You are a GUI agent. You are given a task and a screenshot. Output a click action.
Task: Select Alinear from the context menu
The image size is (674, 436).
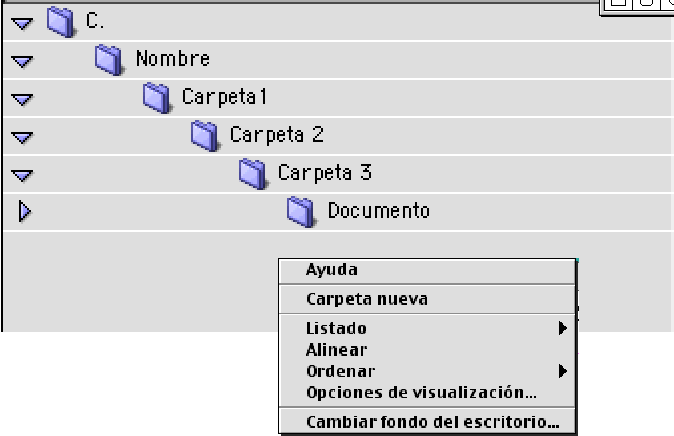(x=336, y=350)
